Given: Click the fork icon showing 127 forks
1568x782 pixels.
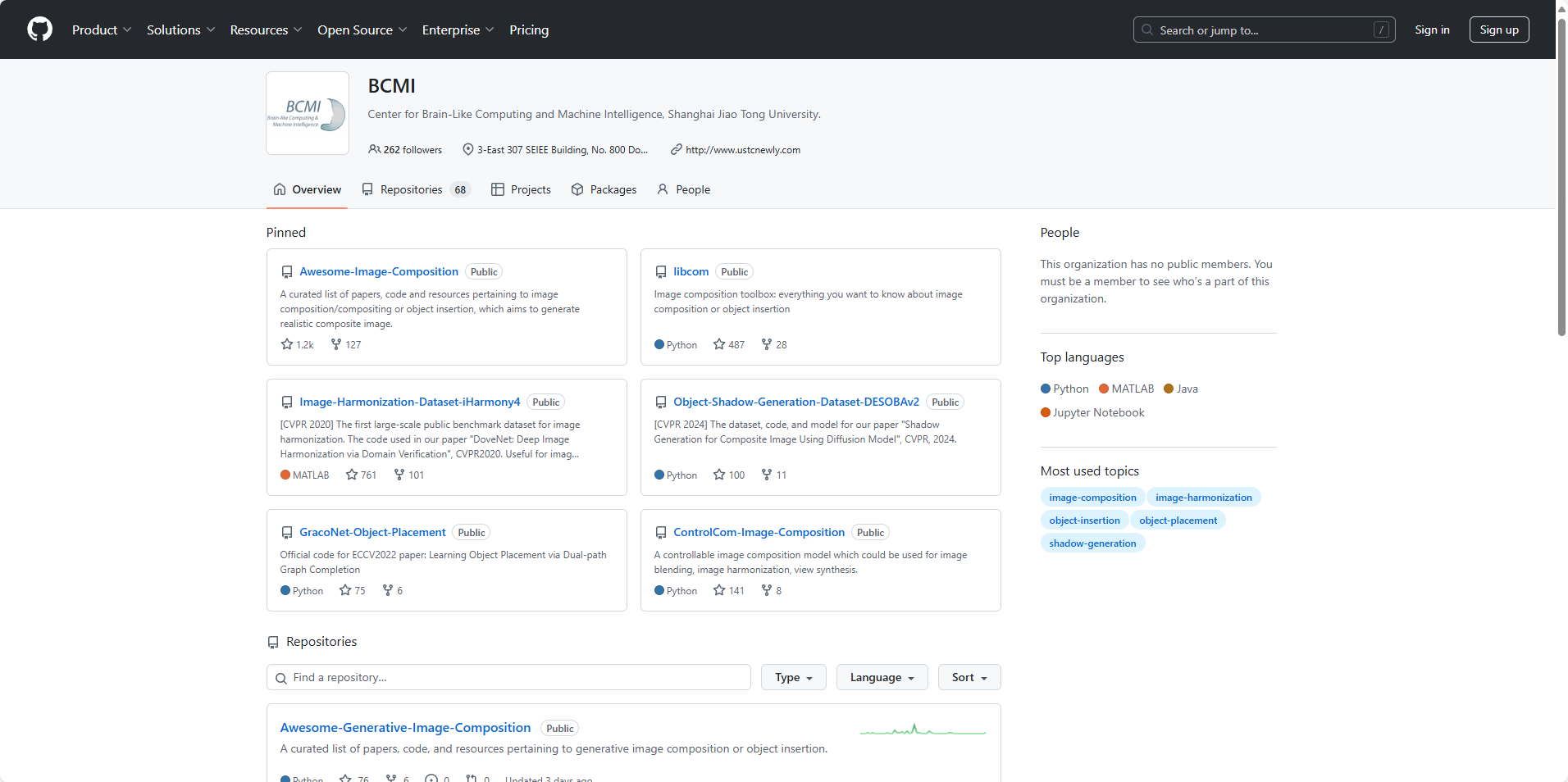Looking at the screenshot, I should pos(336,344).
